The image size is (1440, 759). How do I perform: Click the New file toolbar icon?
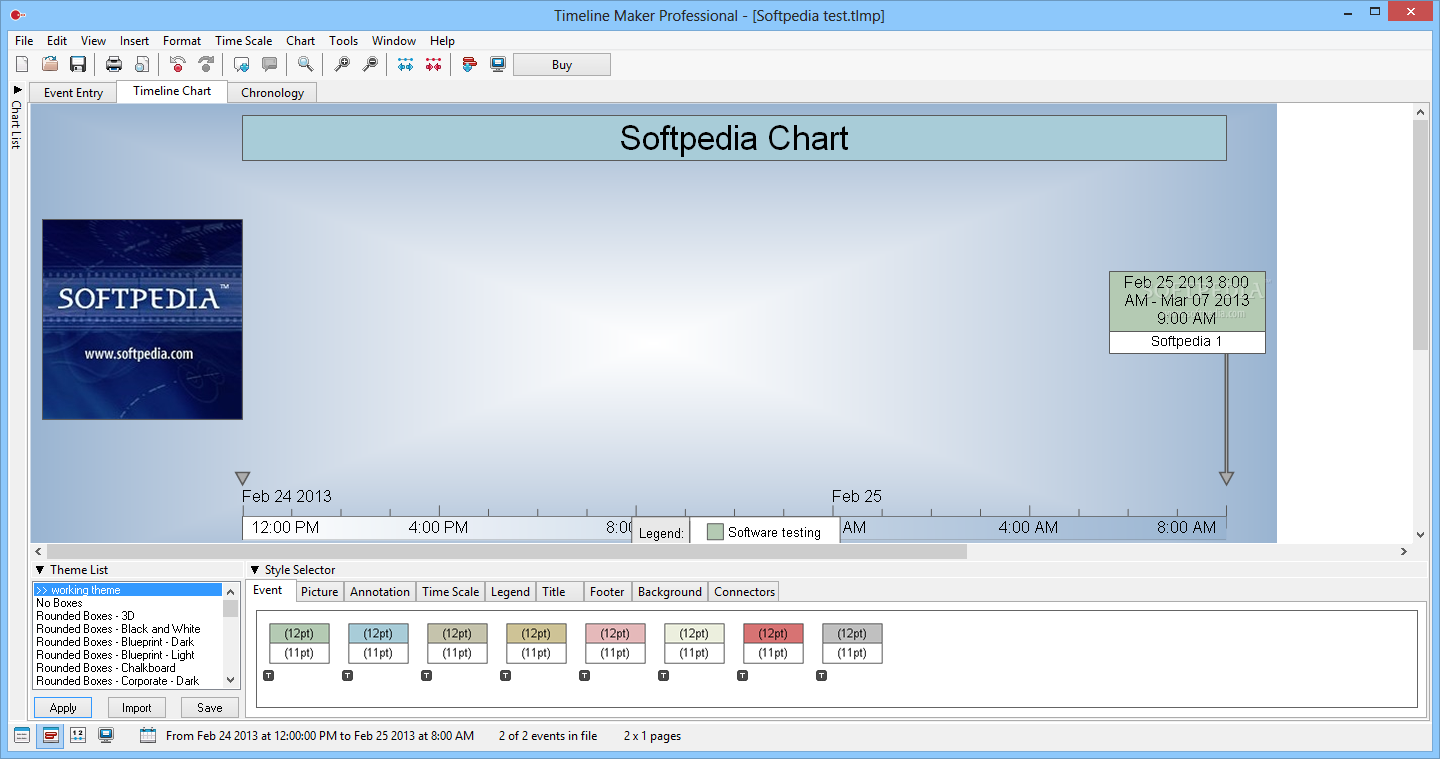pyautogui.click(x=22, y=65)
